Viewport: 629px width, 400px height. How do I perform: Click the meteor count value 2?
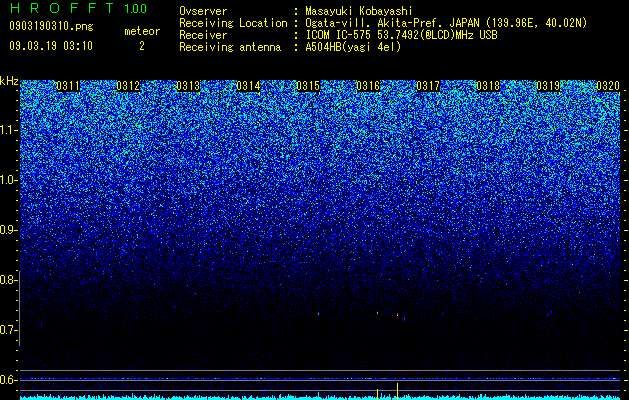[x=142, y=46]
